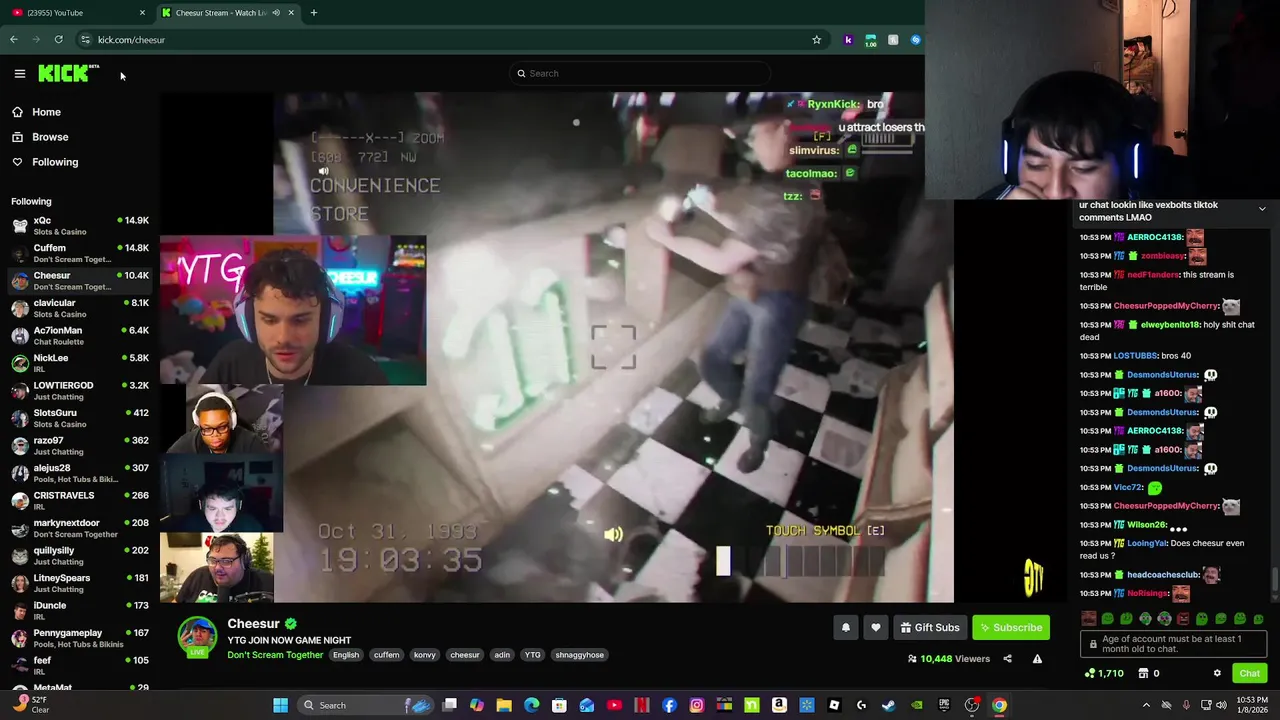1280x720 pixels.
Task: Select the adin tag
Action: 502,655
